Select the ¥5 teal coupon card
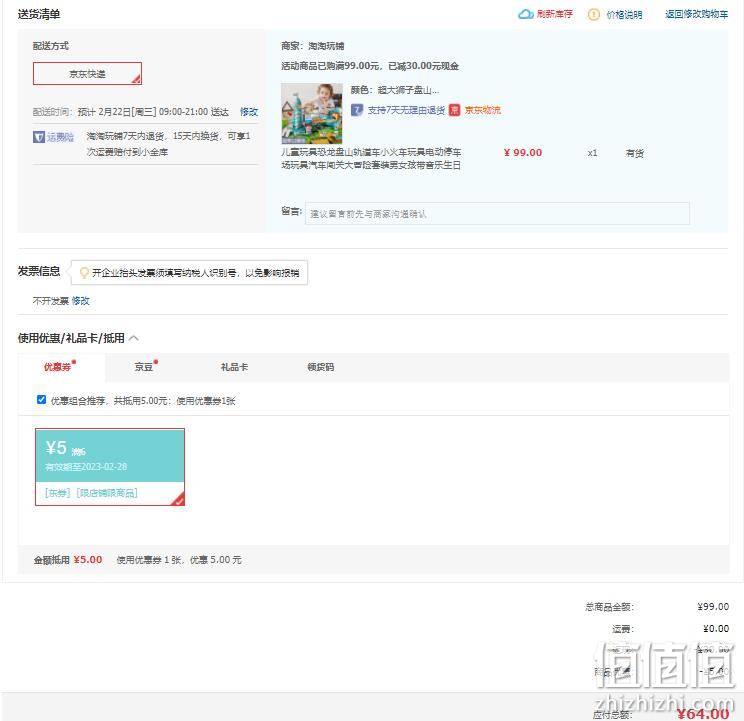Viewport: 744px width, 721px height. pos(110,467)
